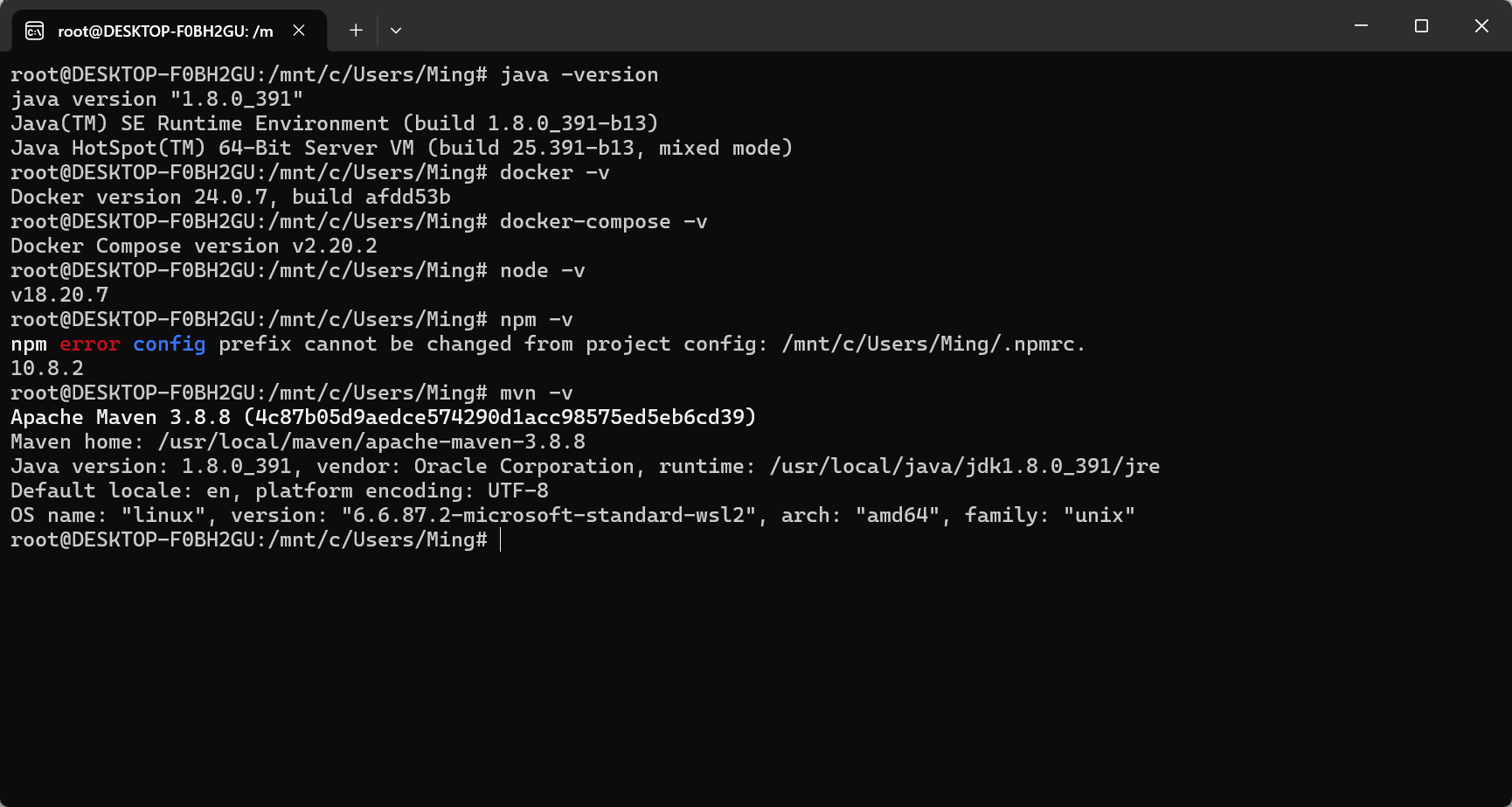
Task: Expand the new tab profile dropdown chevron
Action: tap(396, 31)
